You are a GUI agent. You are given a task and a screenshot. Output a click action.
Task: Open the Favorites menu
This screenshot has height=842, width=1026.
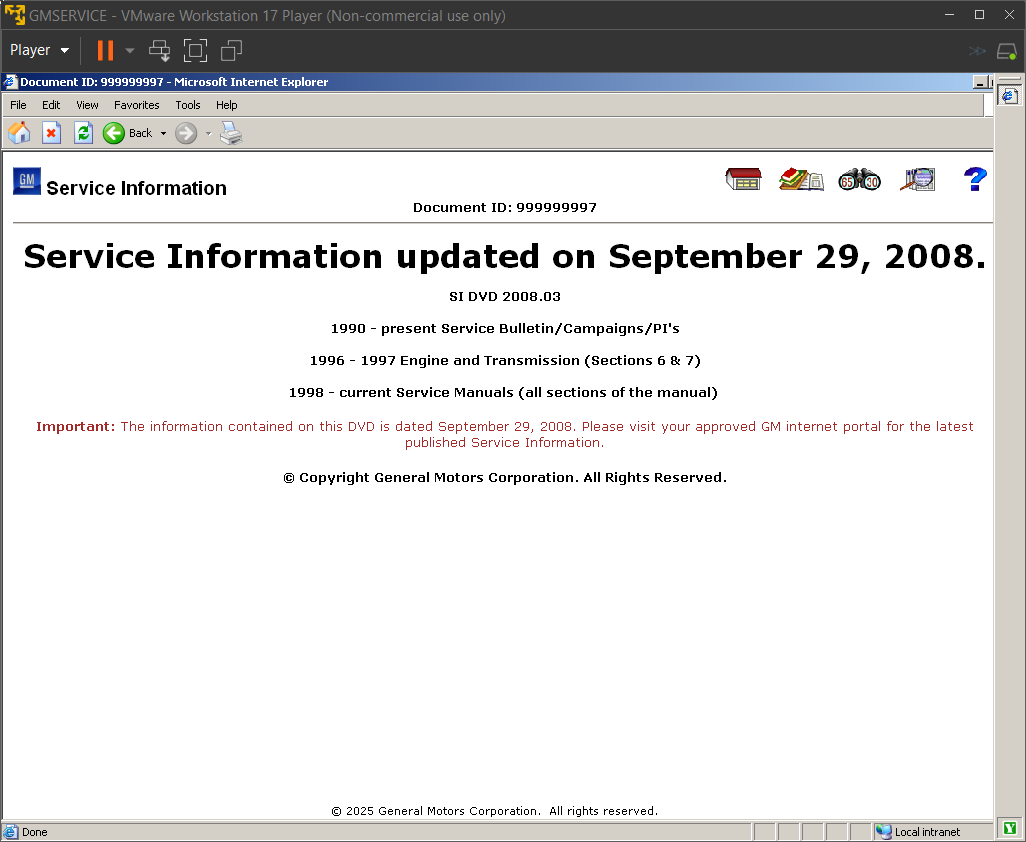point(136,105)
